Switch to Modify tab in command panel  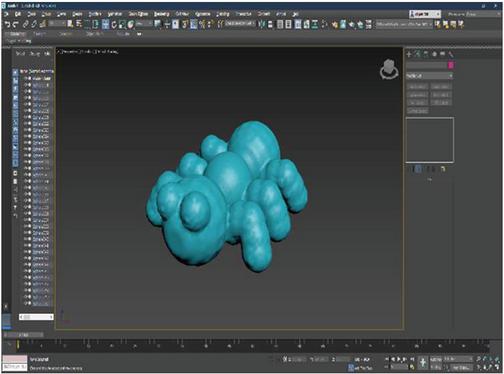(417, 54)
